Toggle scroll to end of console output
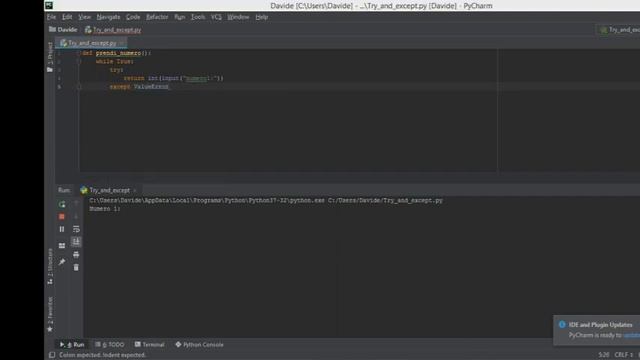Viewport: 640px width, 360px height. coord(76,242)
